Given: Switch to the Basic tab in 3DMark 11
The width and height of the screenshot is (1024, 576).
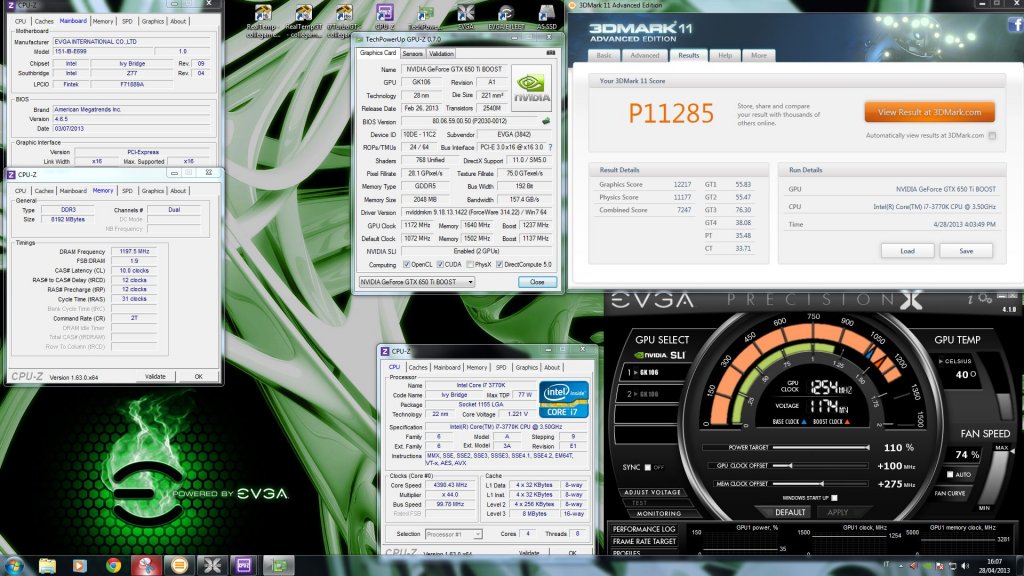Looking at the screenshot, I should (x=604, y=56).
